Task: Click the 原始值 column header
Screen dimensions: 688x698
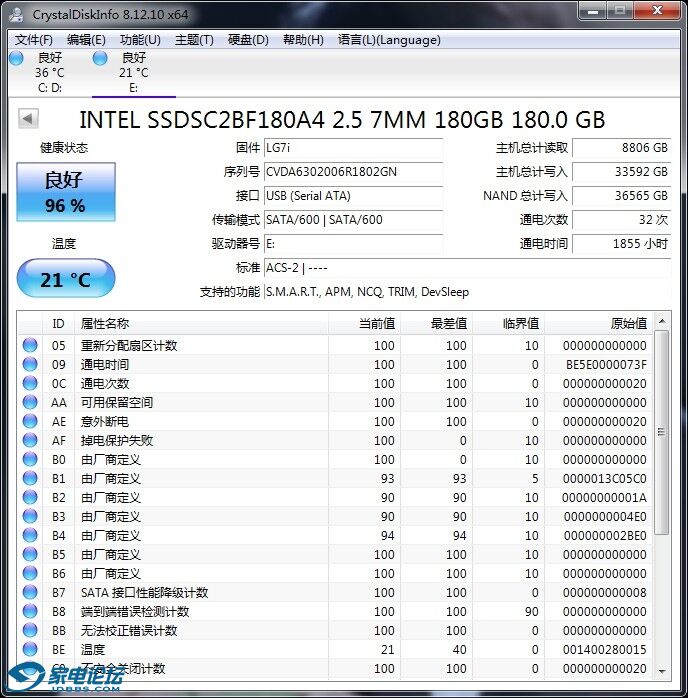Action: 599,324
